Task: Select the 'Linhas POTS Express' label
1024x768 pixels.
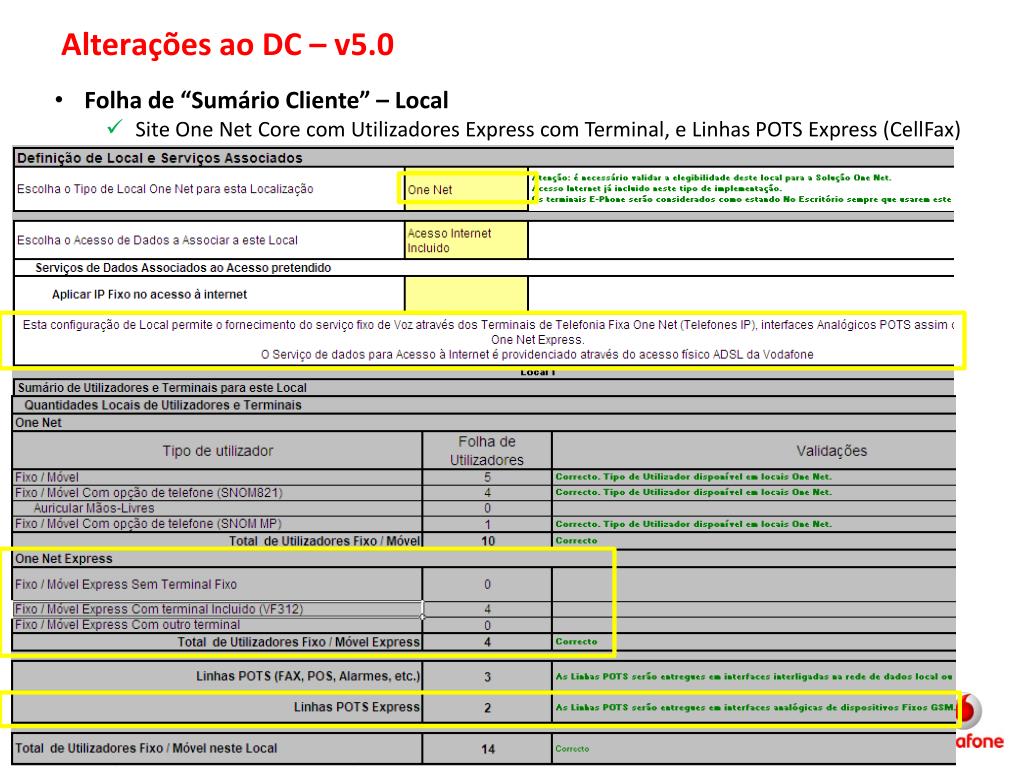Action: click(357, 707)
